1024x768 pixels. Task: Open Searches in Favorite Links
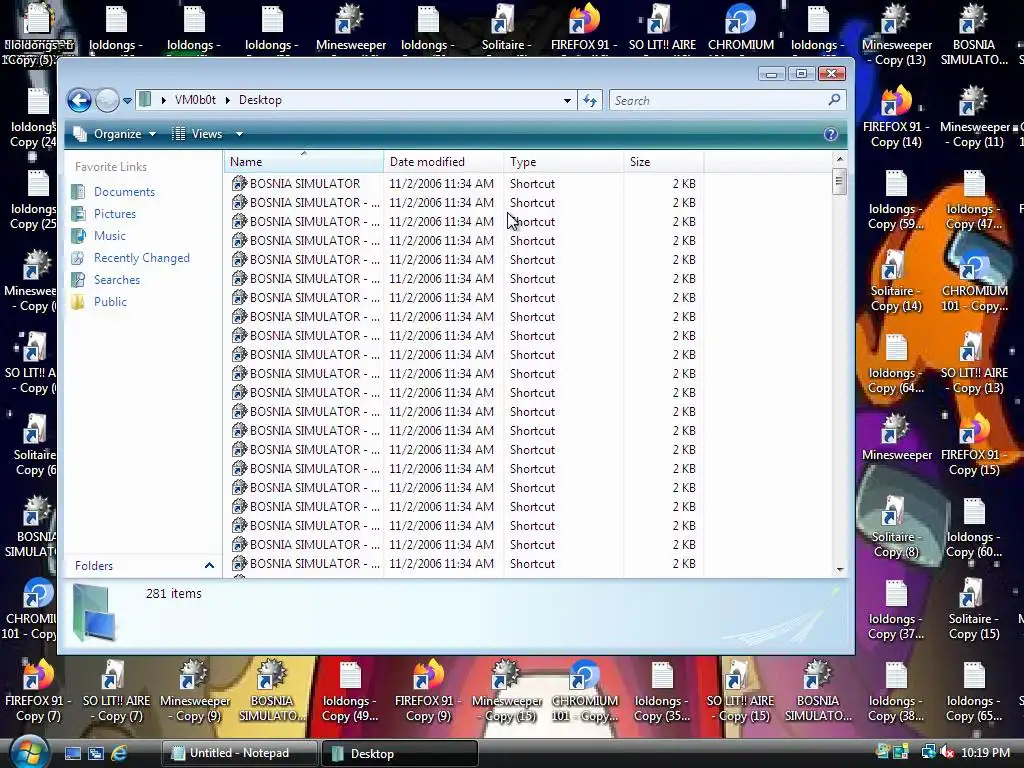117,280
